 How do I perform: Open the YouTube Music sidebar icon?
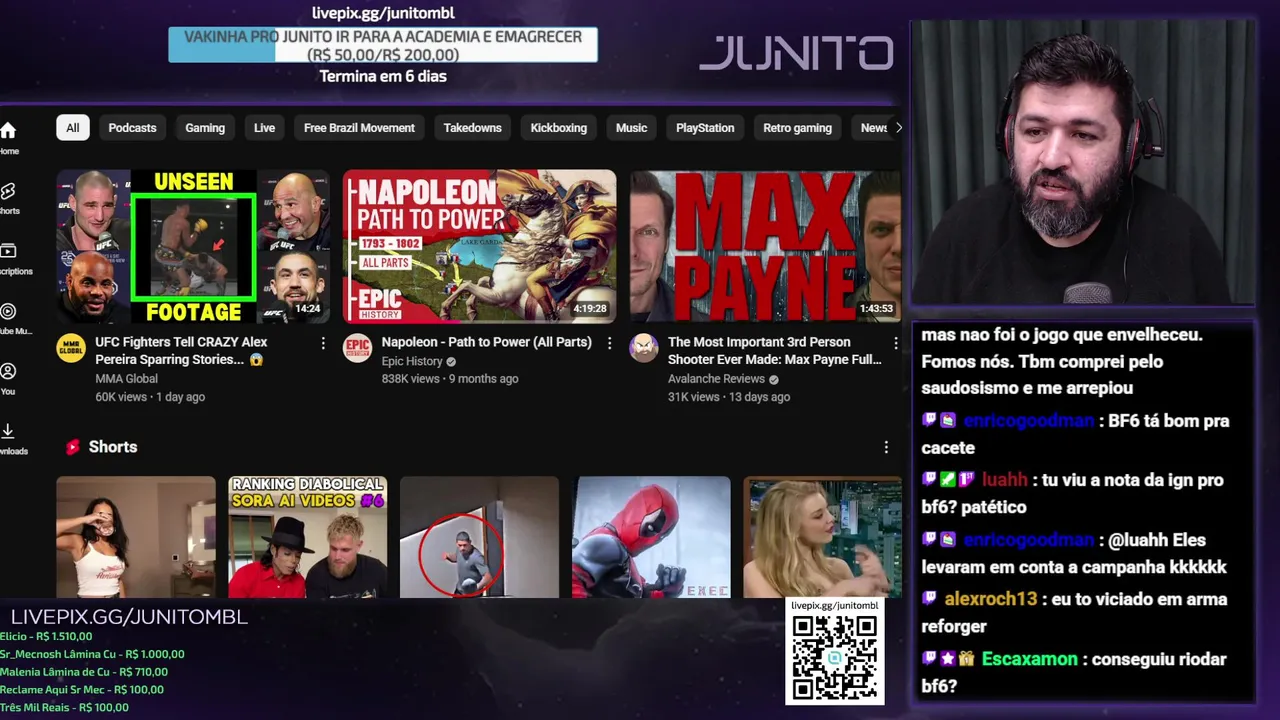coord(8,311)
